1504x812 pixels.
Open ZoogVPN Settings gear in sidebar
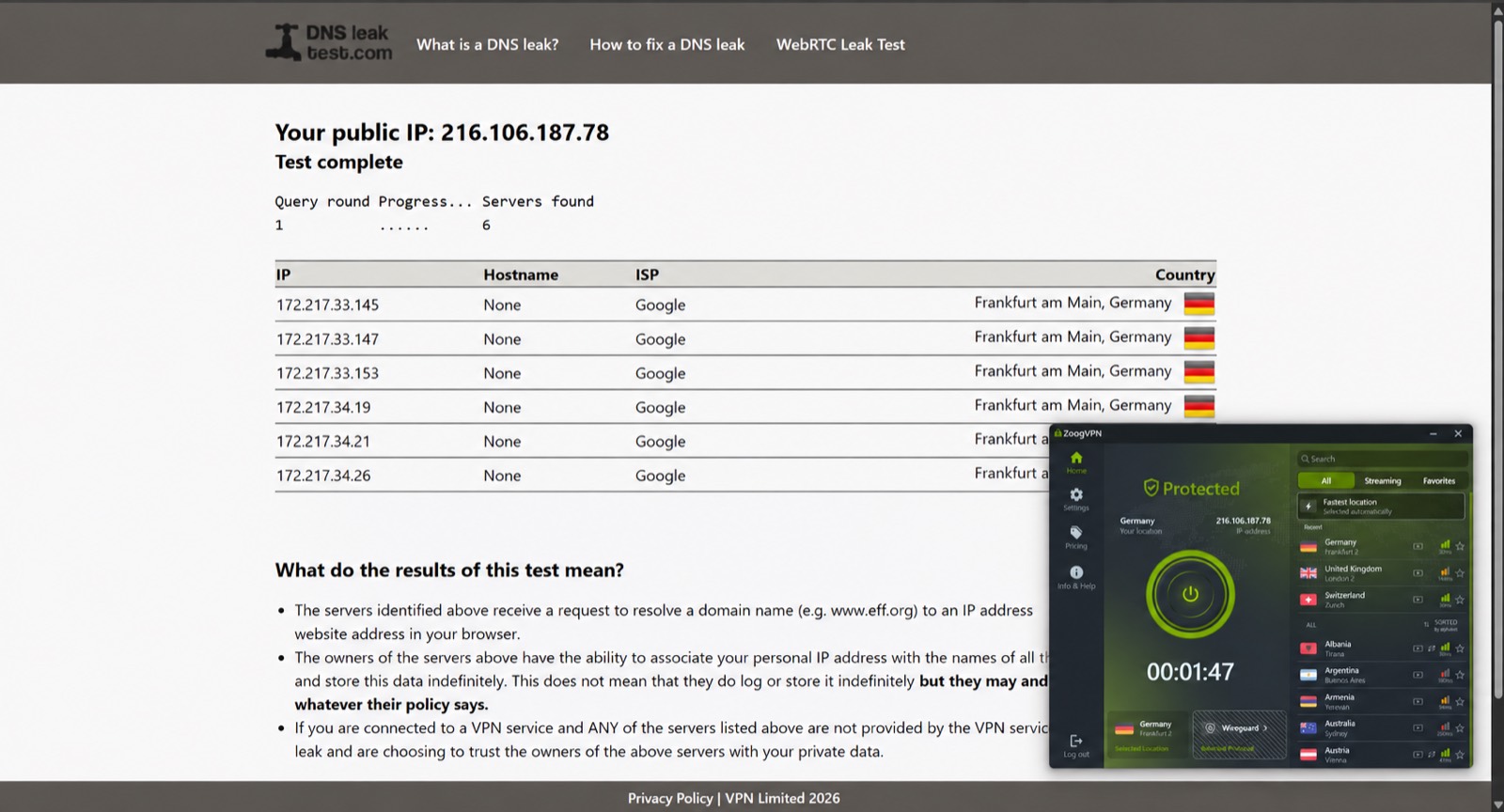pyautogui.click(x=1076, y=499)
